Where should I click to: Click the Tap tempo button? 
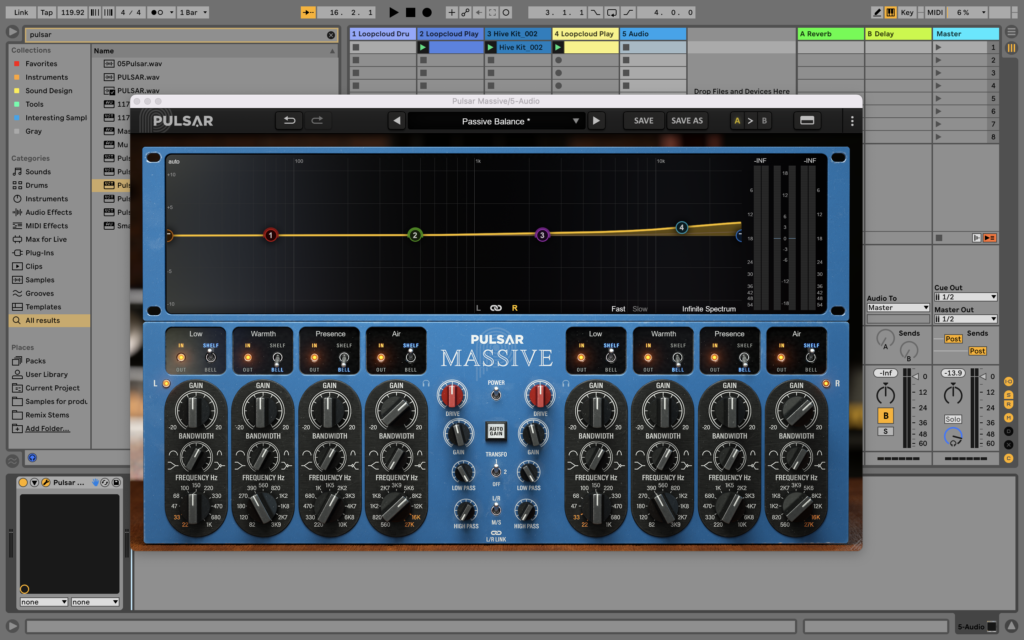pyautogui.click(x=46, y=12)
